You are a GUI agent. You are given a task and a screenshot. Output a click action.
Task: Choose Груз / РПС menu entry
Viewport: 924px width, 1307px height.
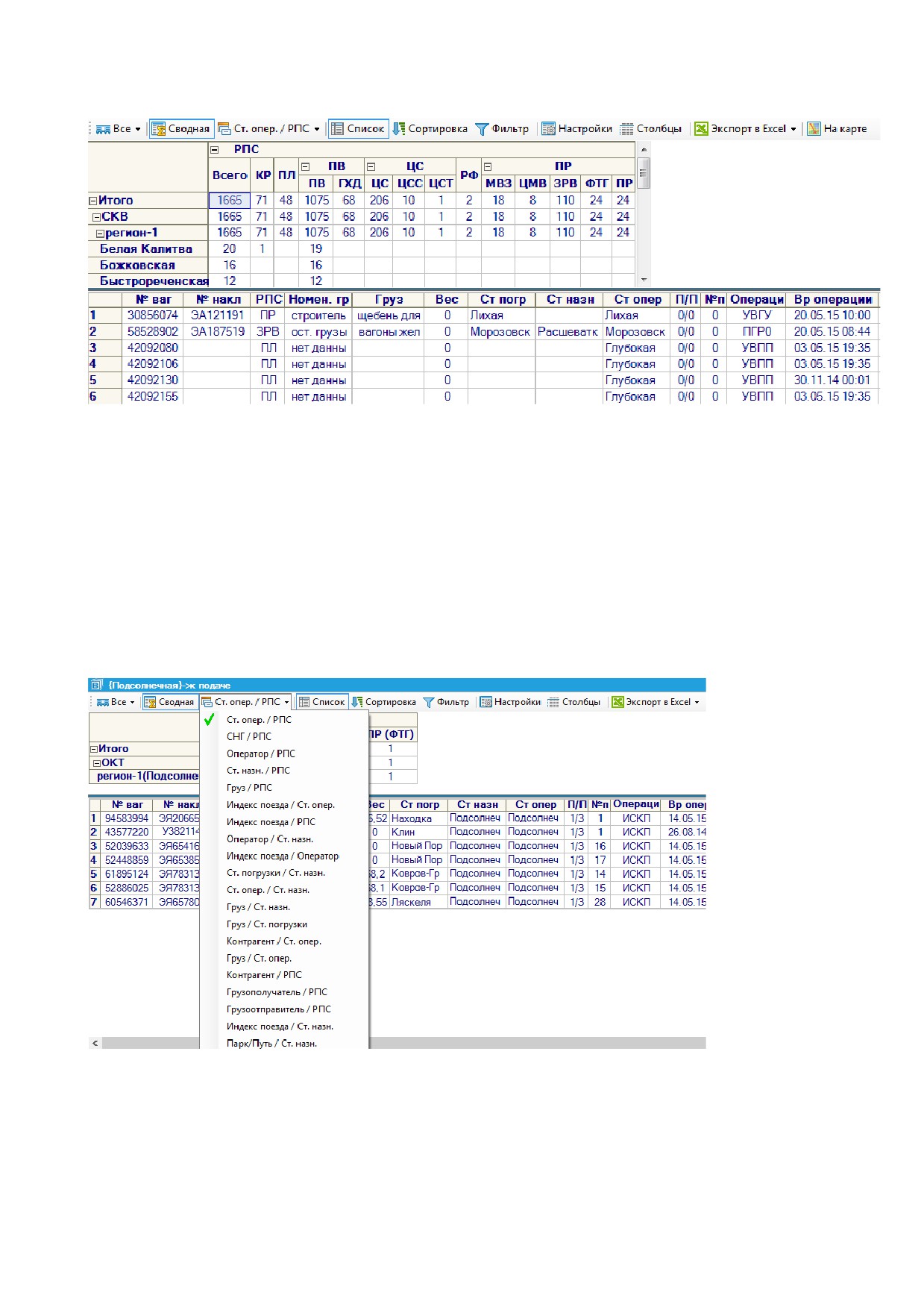click(284, 788)
